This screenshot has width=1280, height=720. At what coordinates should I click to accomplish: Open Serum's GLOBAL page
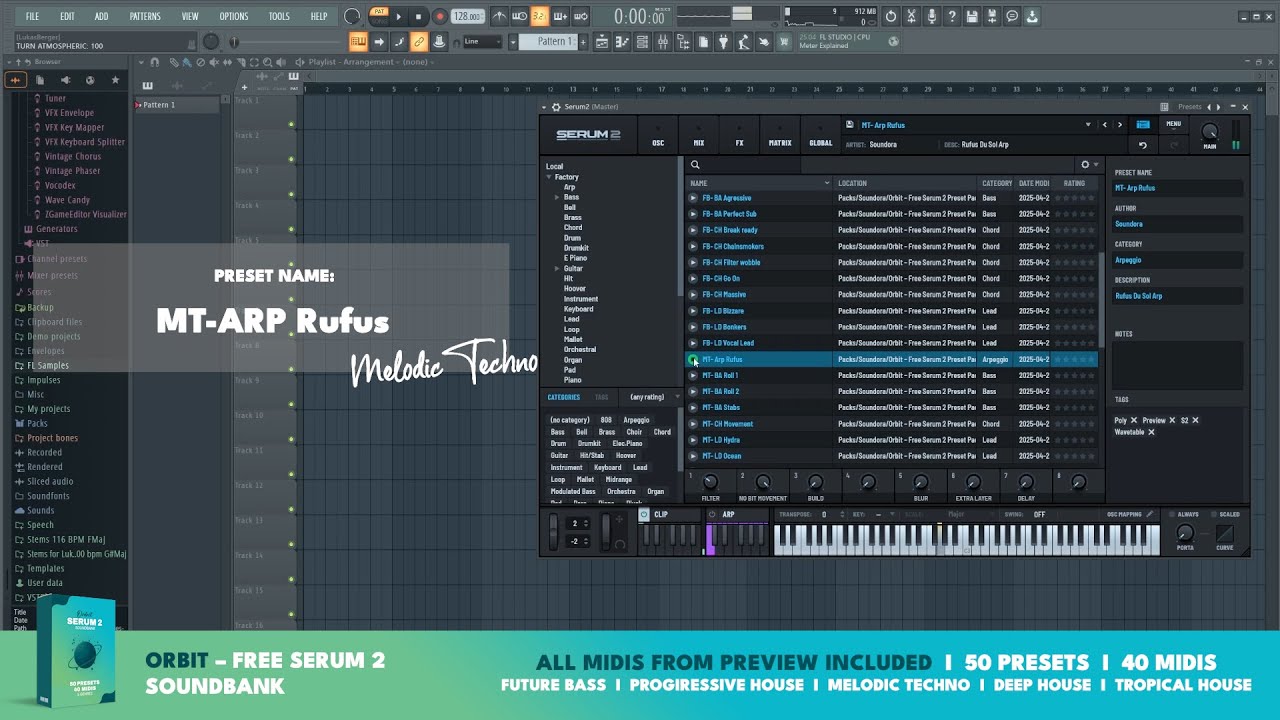tap(820, 135)
